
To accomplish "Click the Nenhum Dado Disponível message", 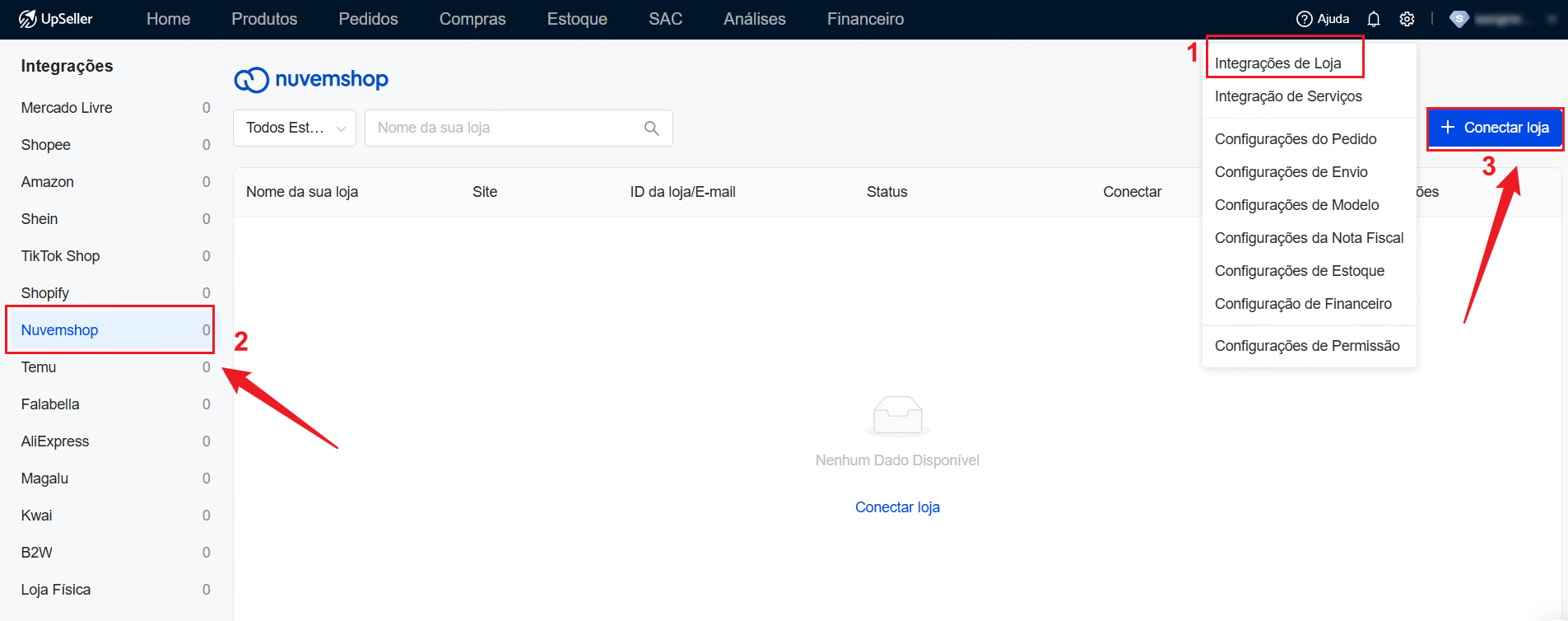I will 897,460.
